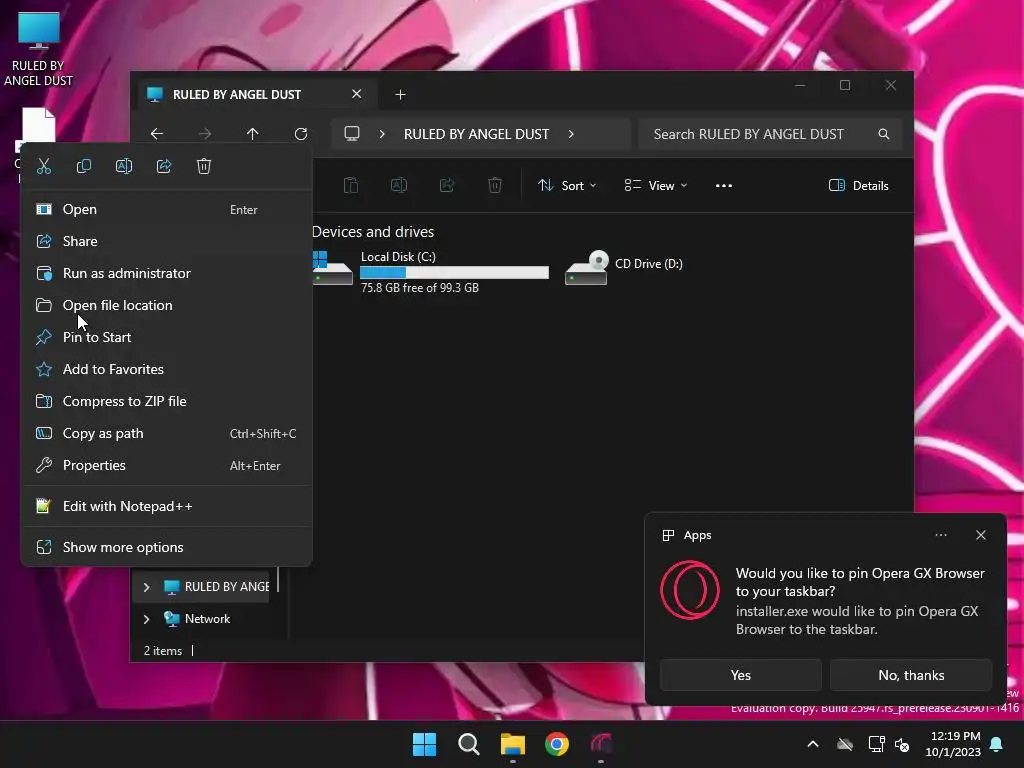Select Run as administrator
The height and width of the screenshot is (768, 1024).
[x=167, y=274]
